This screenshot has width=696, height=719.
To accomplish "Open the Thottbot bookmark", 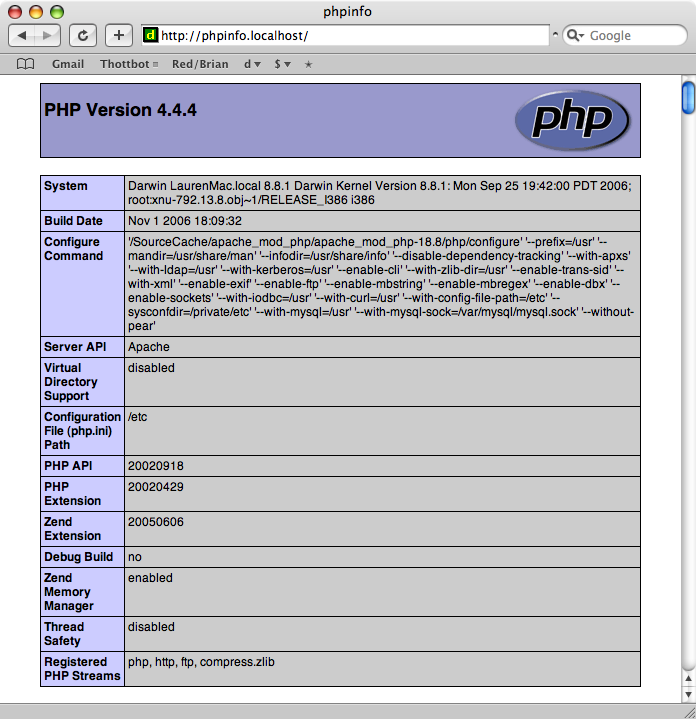I will coord(129,64).
